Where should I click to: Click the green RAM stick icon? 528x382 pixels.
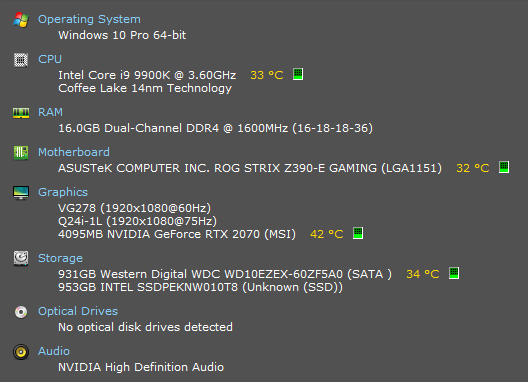[21, 113]
